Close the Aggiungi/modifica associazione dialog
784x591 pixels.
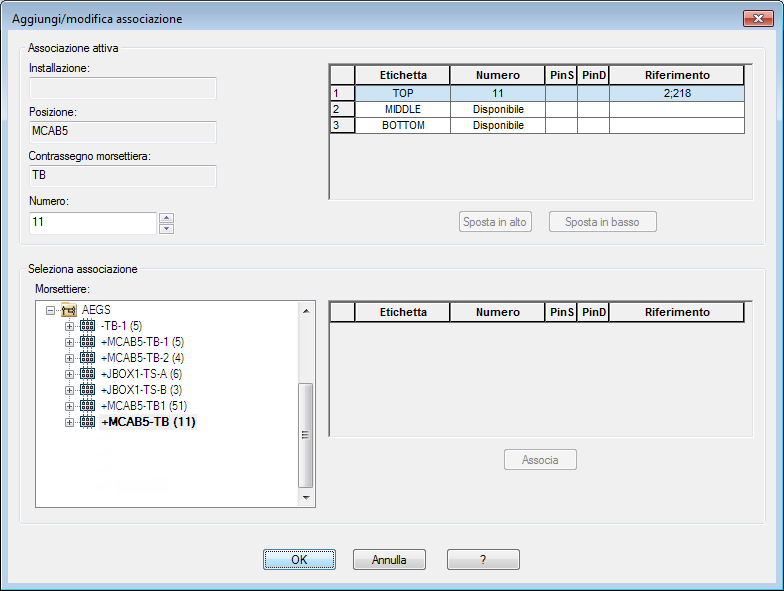click(758, 18)
